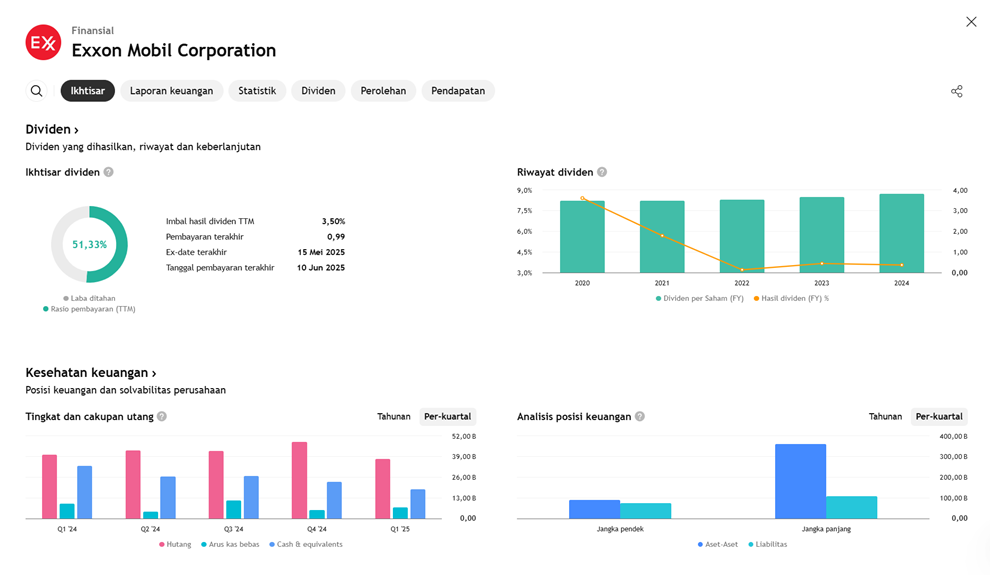Open help icon next to Riwayat dividen
990x575 pixels.
[x=602, y=172]
